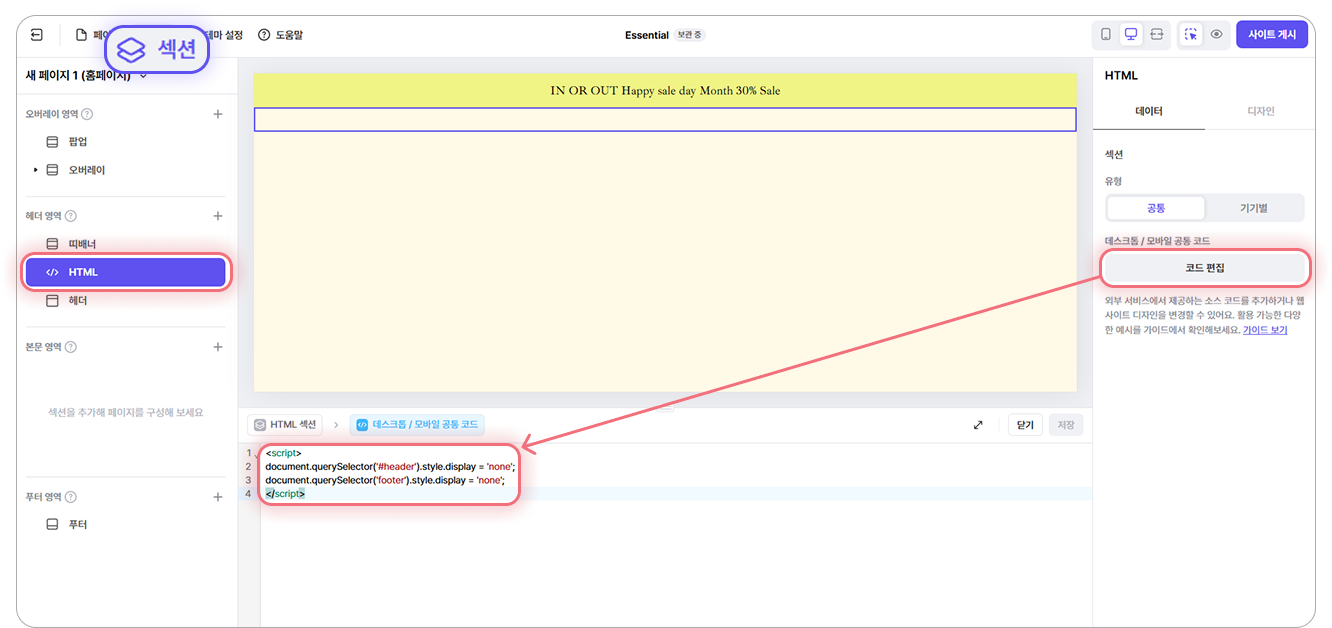Click the help icon next to 푸터 영역
This screenshot has width=1332, height=628.
pos(71,497)
